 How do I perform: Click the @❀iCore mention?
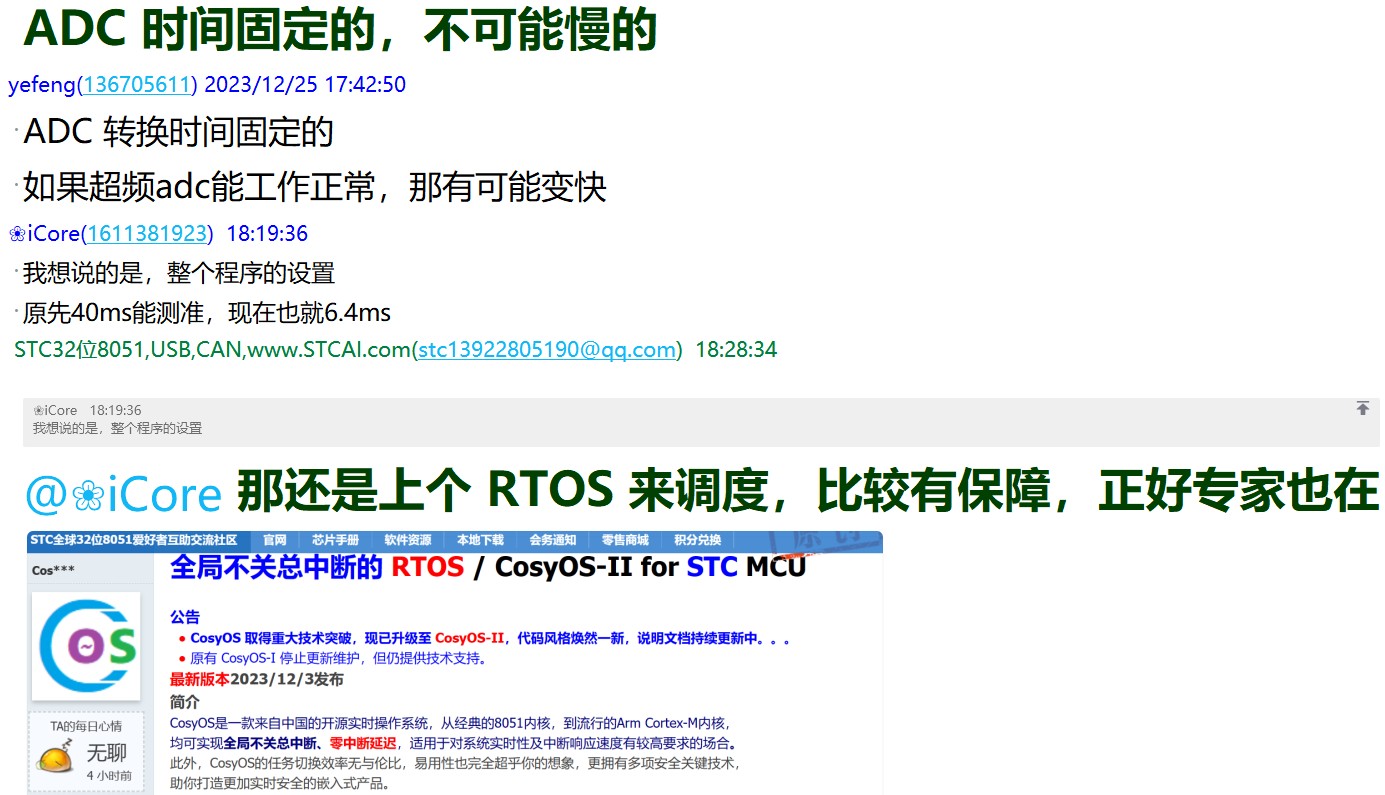tap(123, 494)
